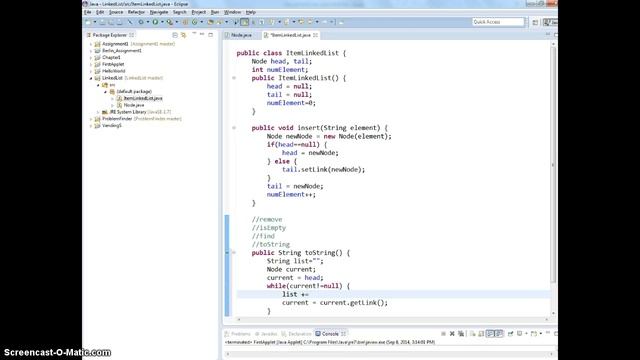Image resolution: width=640 pixels, height=360 pixels.
Task: Open the File menu
Action: [88, 12]
